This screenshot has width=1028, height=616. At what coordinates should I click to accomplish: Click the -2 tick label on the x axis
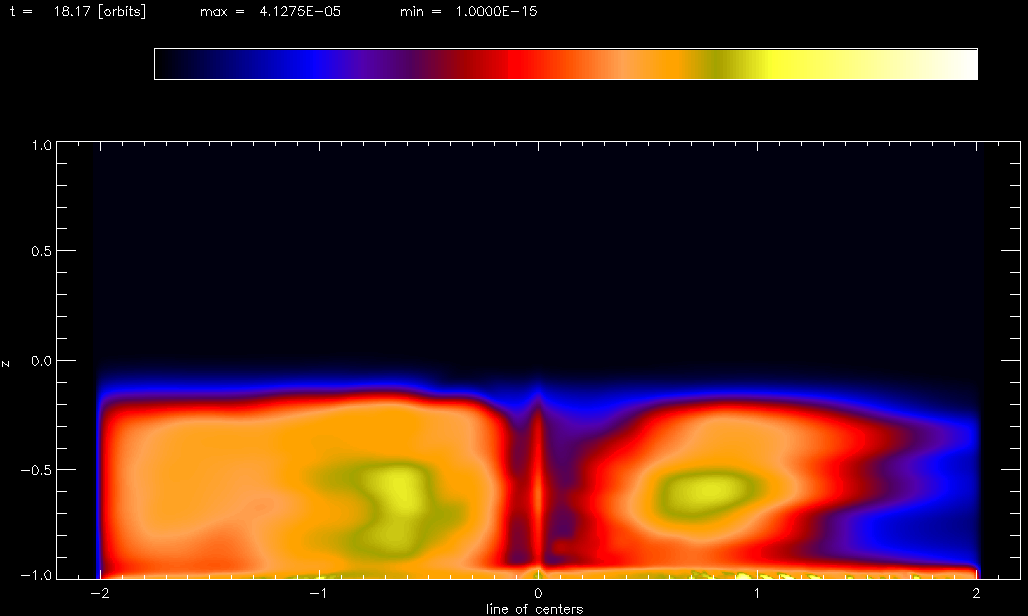pyautogui.click(x=99, y=594)
